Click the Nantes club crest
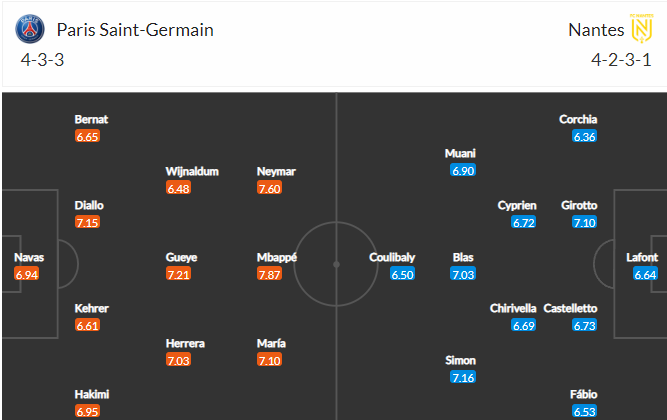 point(637,30)
